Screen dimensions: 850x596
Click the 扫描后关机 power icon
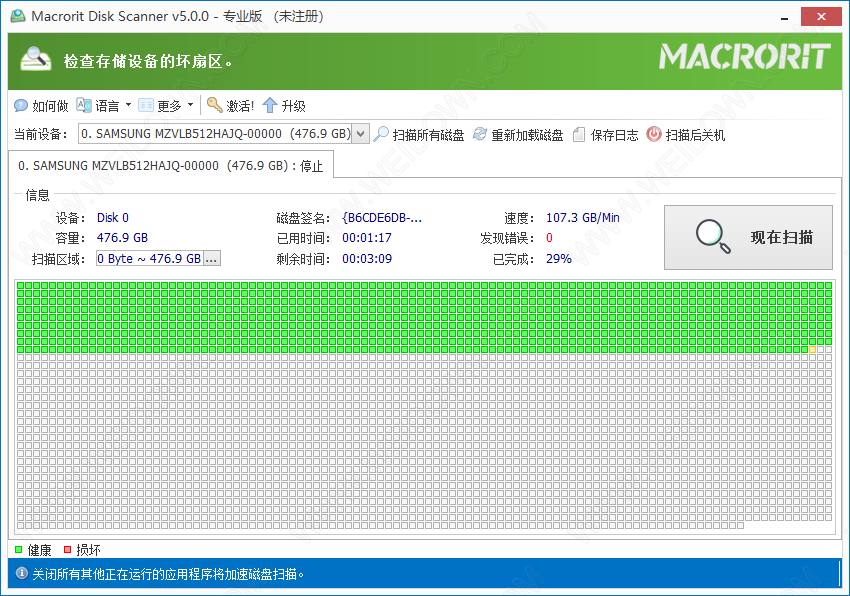654,134
